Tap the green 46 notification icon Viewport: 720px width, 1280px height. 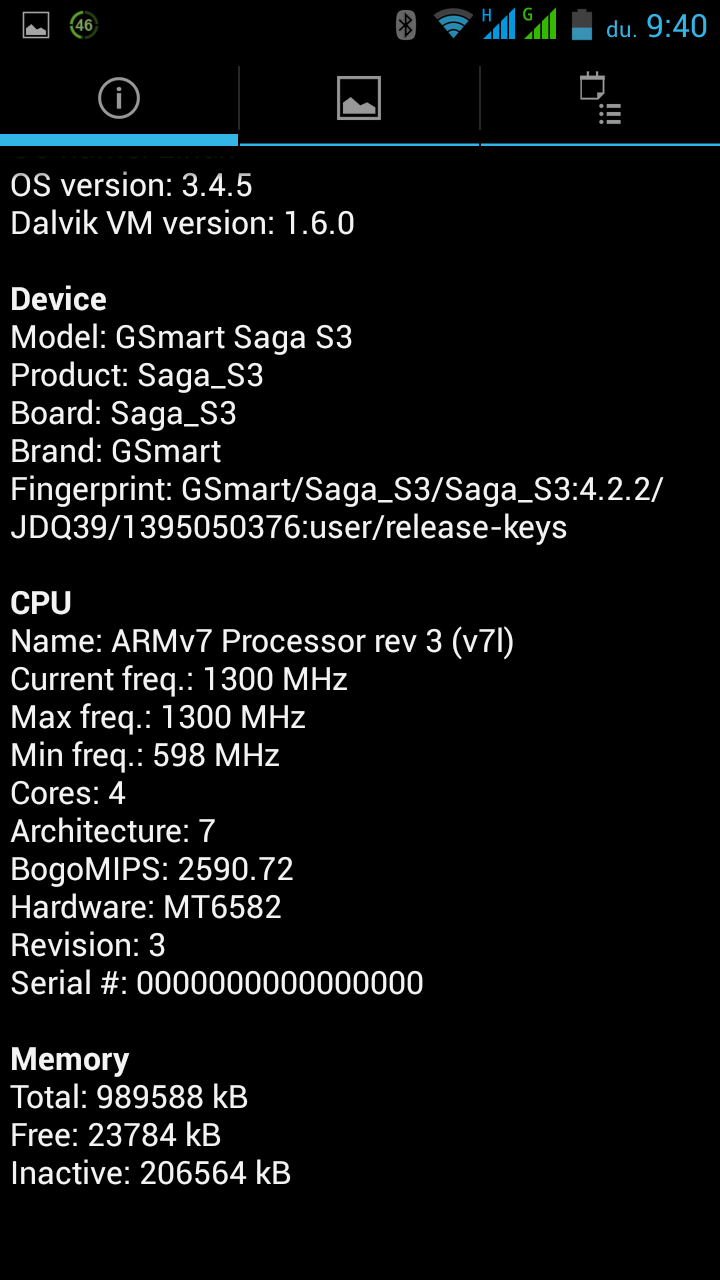[x=84, y=25]
